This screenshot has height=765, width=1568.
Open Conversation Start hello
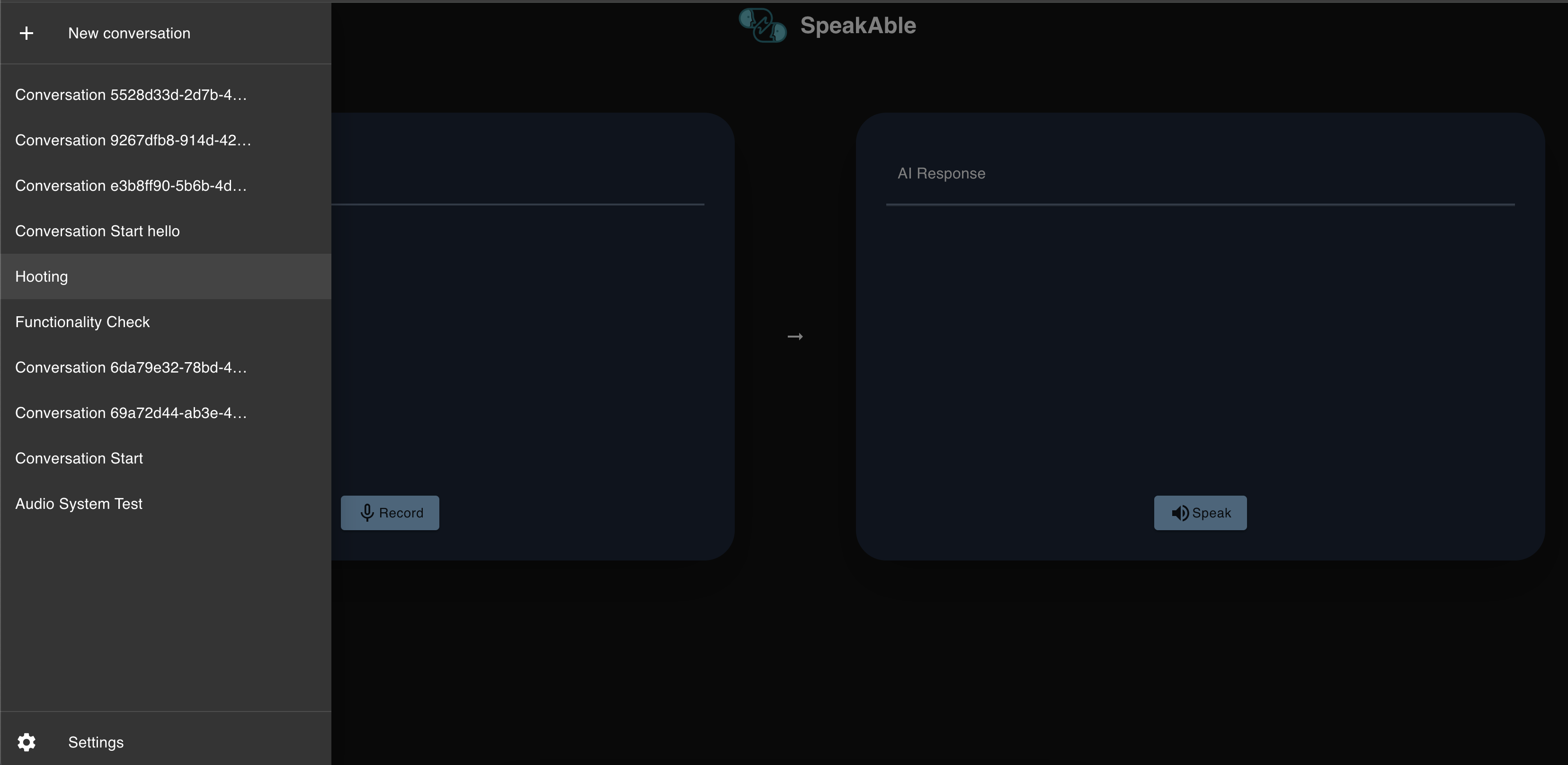coord(98,231)
